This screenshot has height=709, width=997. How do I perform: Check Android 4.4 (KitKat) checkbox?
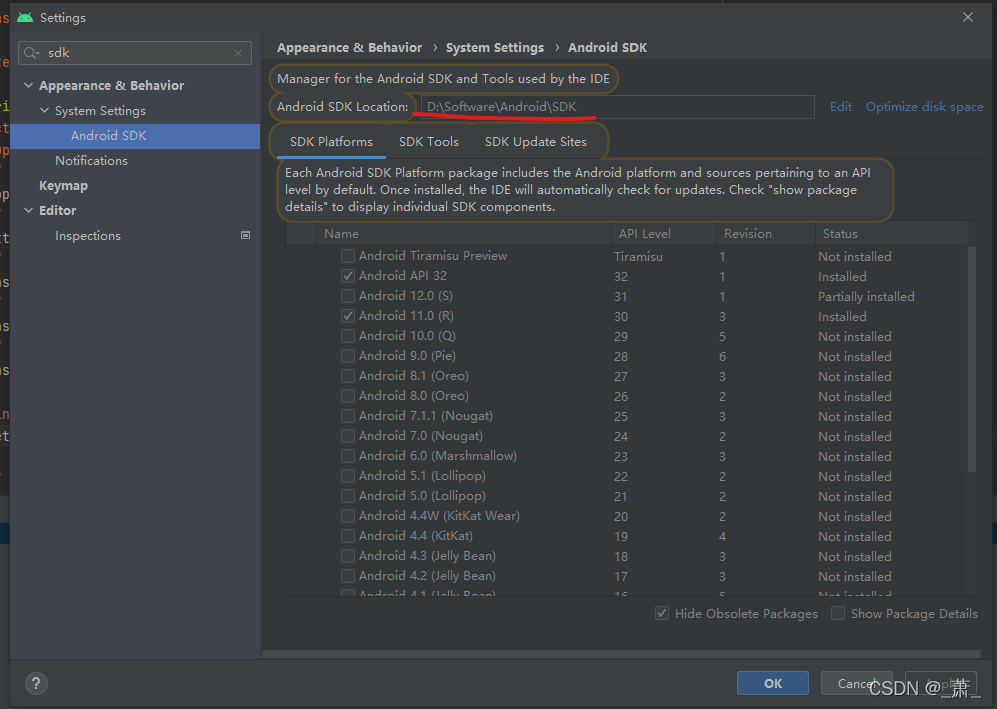coord(348,536)
